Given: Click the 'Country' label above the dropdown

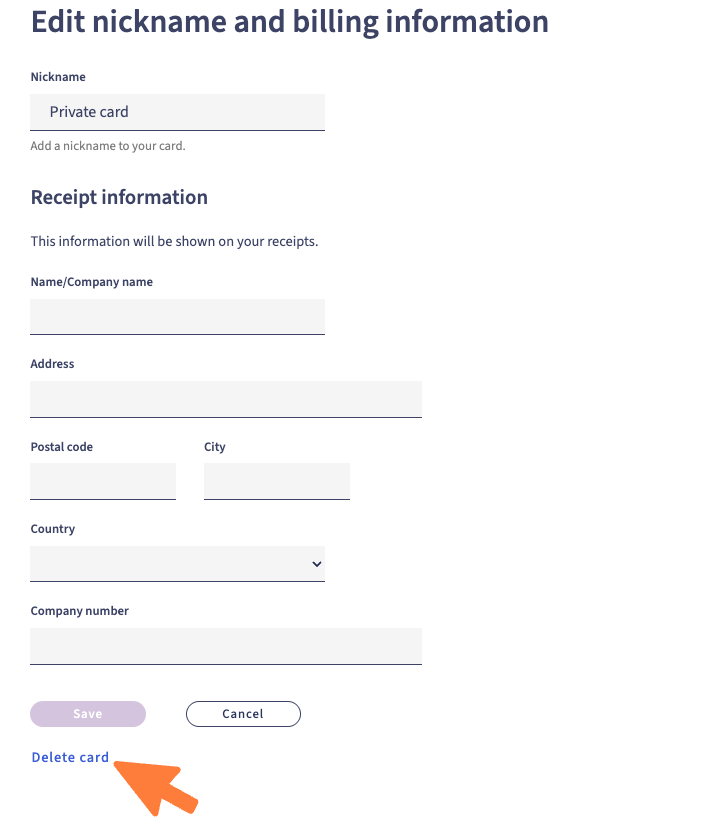Looking at the screenshot, I should [53, 529].
